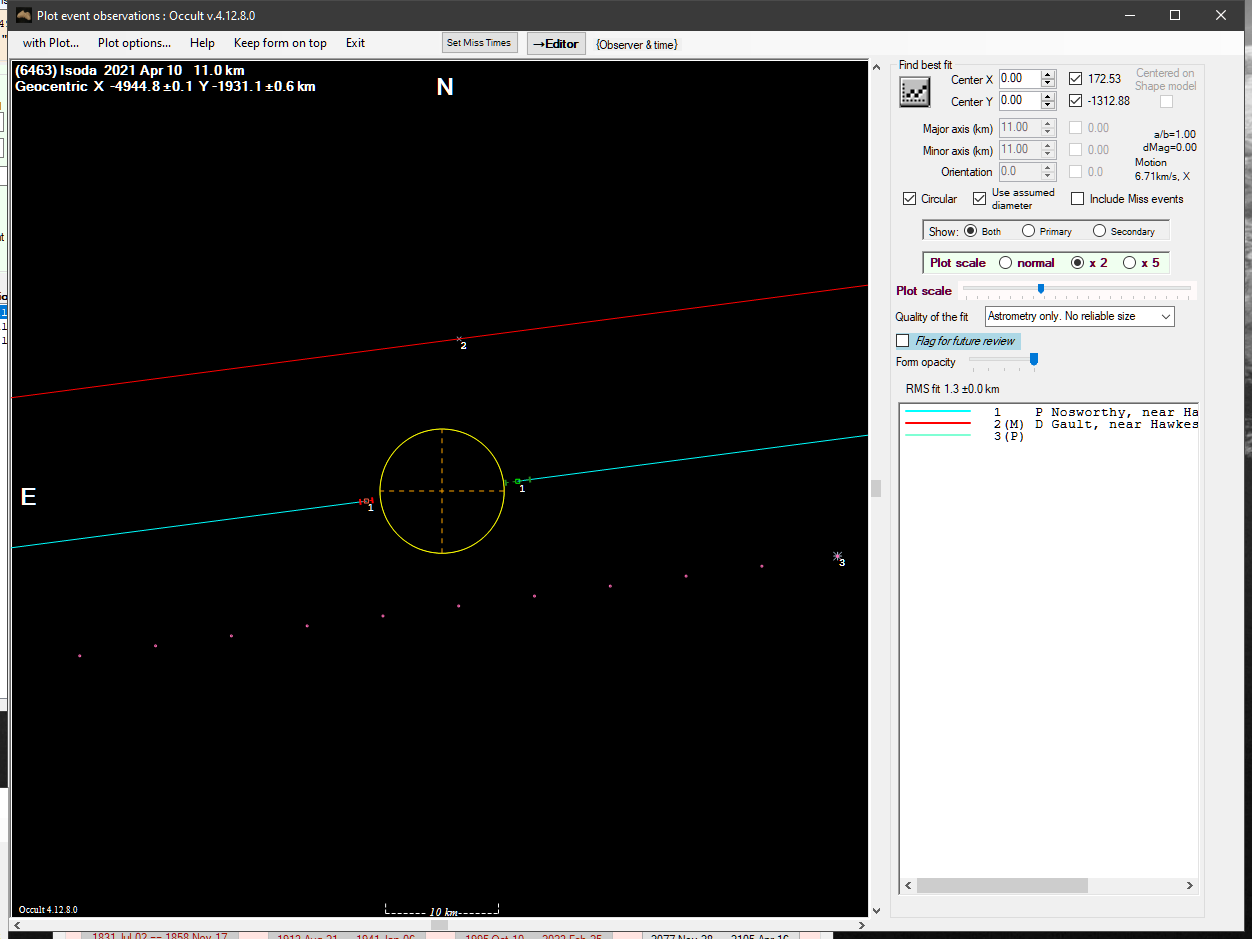
Task: Toggle the Circular checkbox
Action: 909,199
